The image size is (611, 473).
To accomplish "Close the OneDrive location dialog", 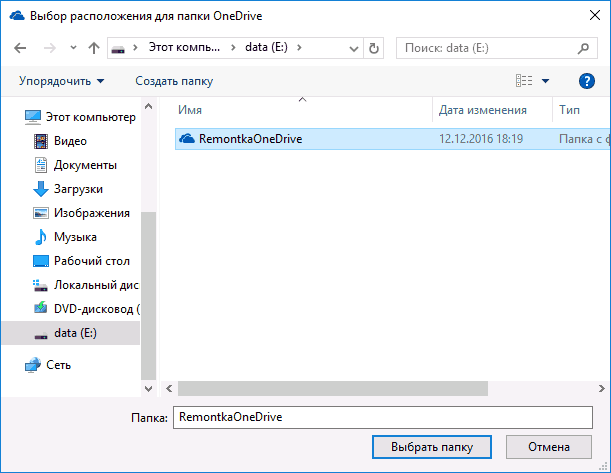I will click(595, 15).
